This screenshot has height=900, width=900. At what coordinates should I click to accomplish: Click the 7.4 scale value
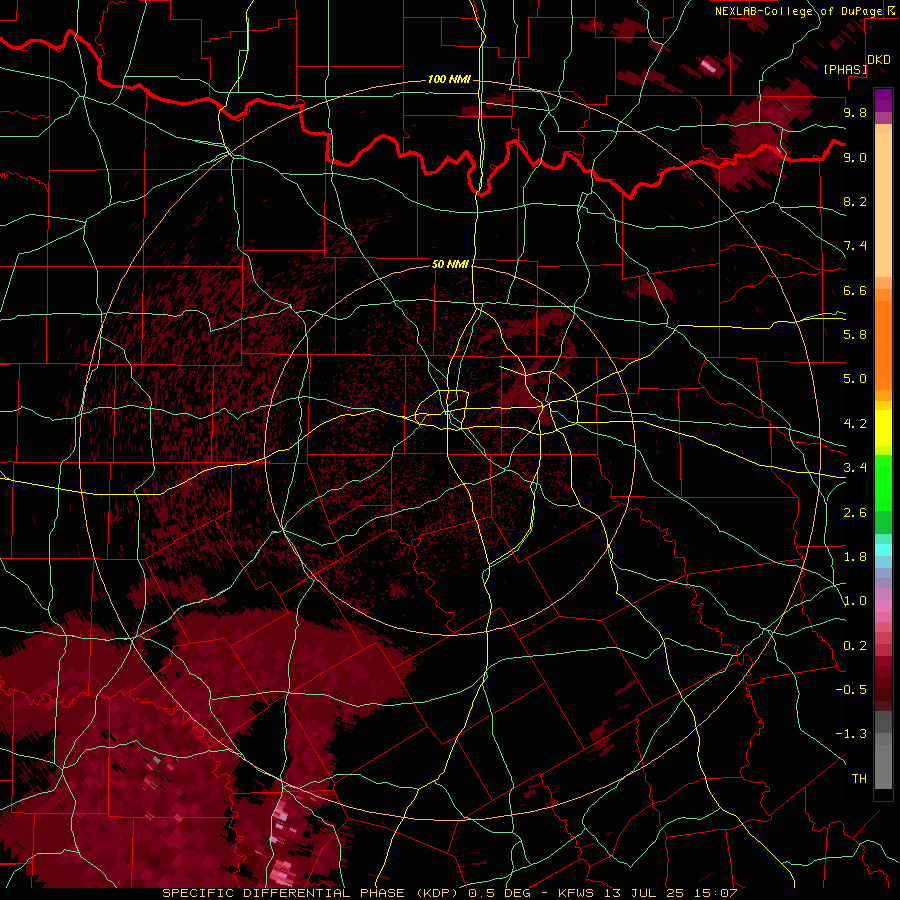(x=855, y=246)
